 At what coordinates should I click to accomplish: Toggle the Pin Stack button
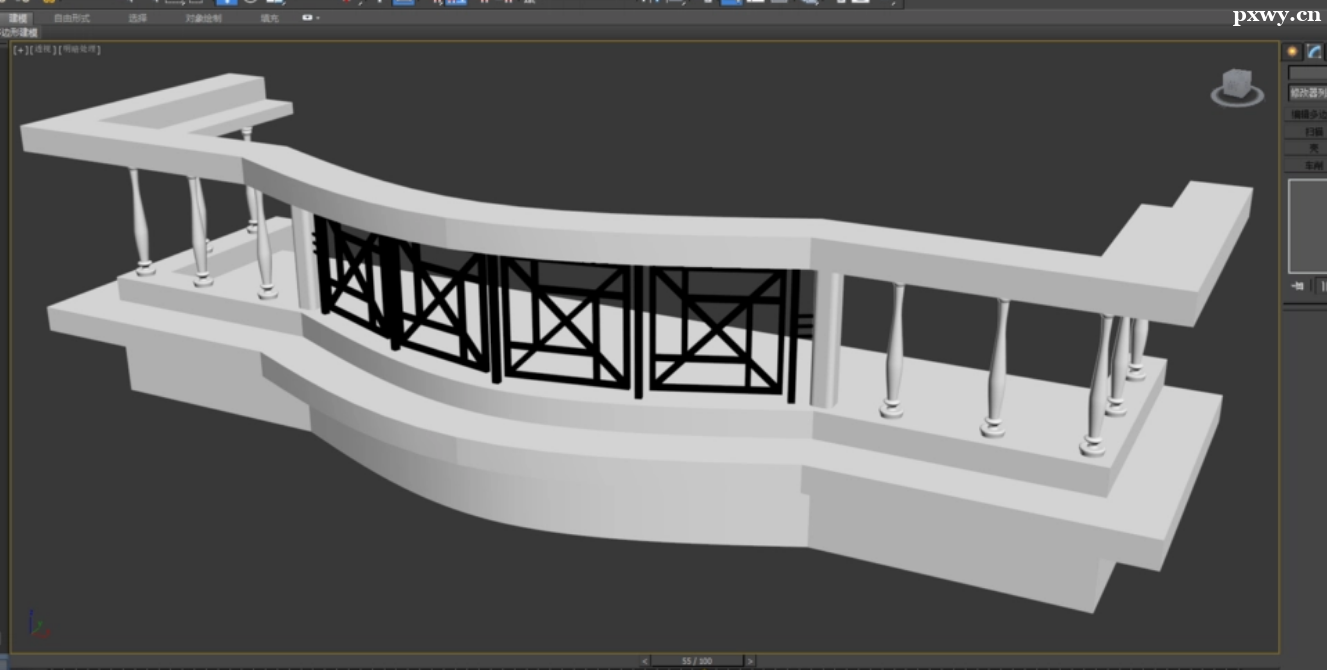(1297, 286)
